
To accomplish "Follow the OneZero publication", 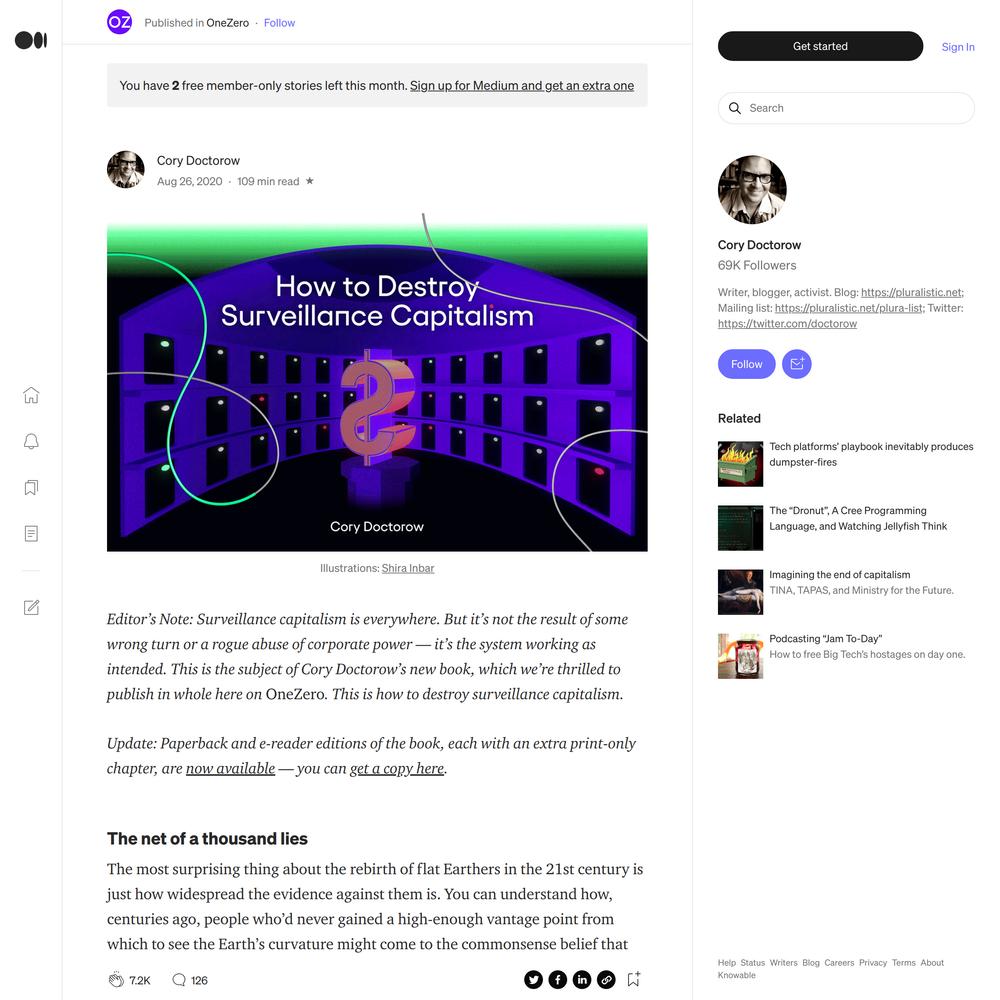I will 279,23.
